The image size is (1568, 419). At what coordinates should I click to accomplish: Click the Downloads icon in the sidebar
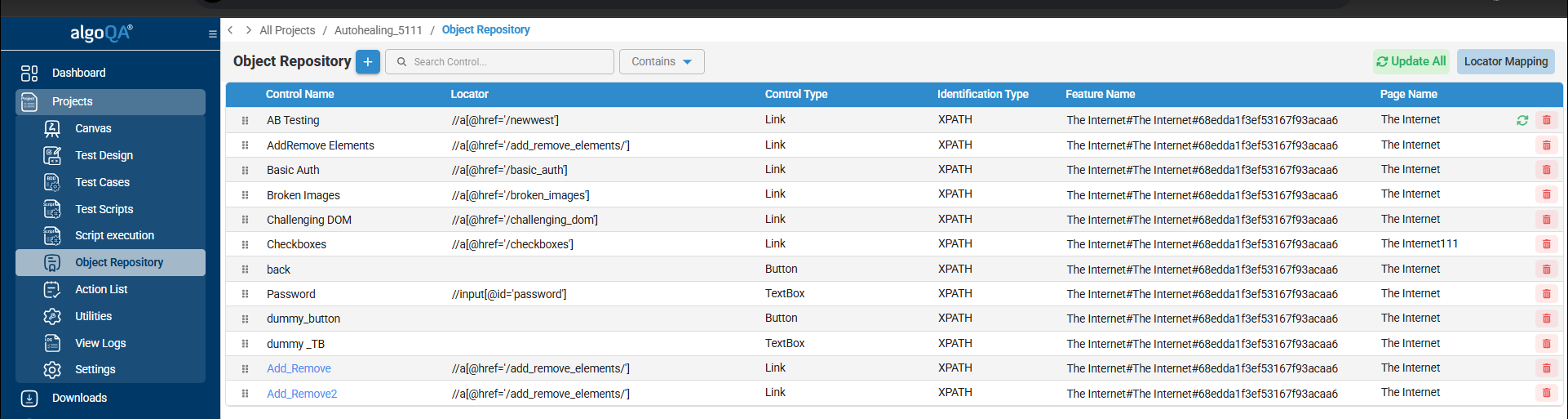29,399
